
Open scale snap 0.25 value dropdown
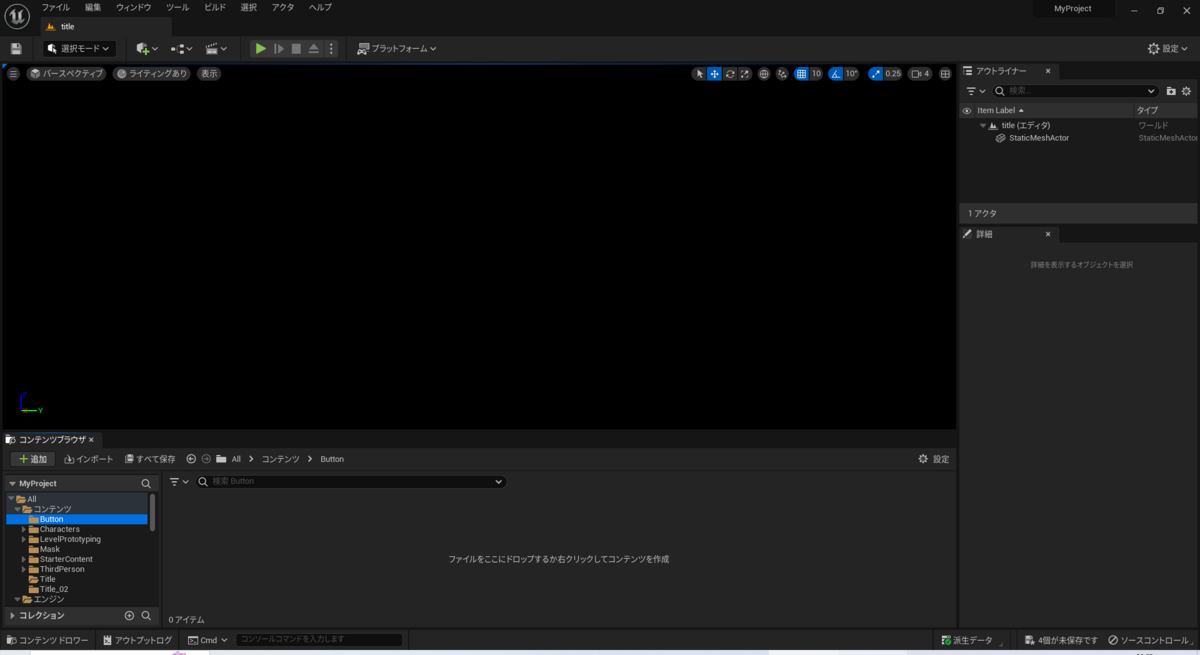click(x=893, y=74)
